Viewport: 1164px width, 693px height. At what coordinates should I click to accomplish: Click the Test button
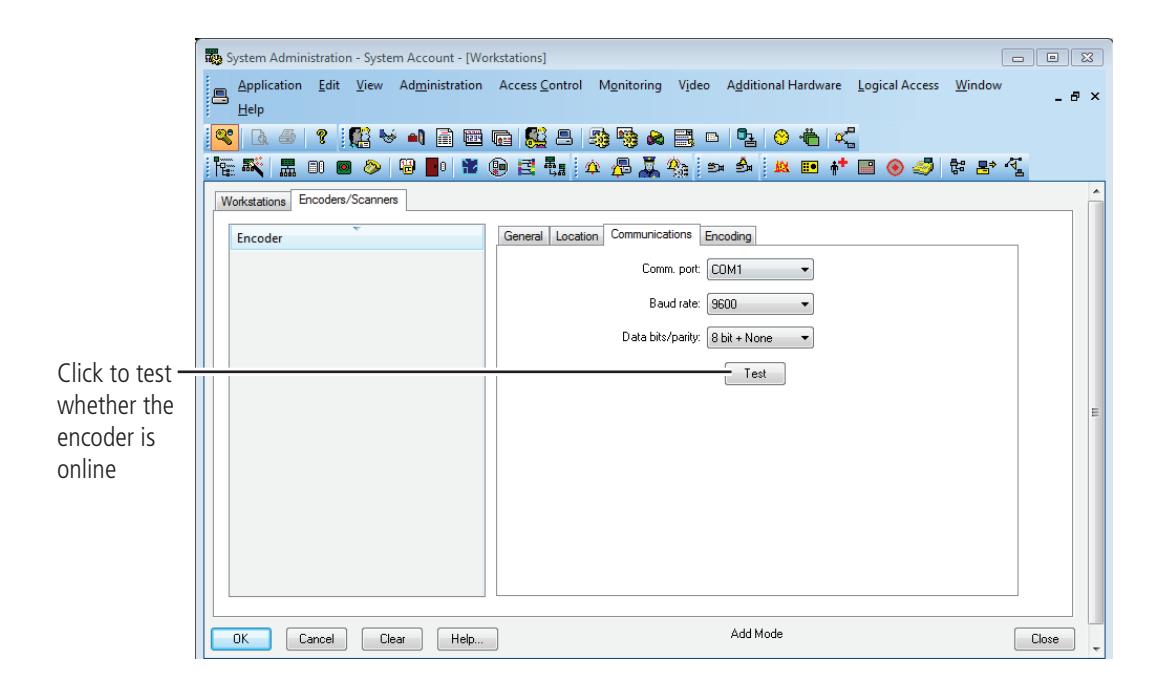pyautogui.click(x=755, y=373)
